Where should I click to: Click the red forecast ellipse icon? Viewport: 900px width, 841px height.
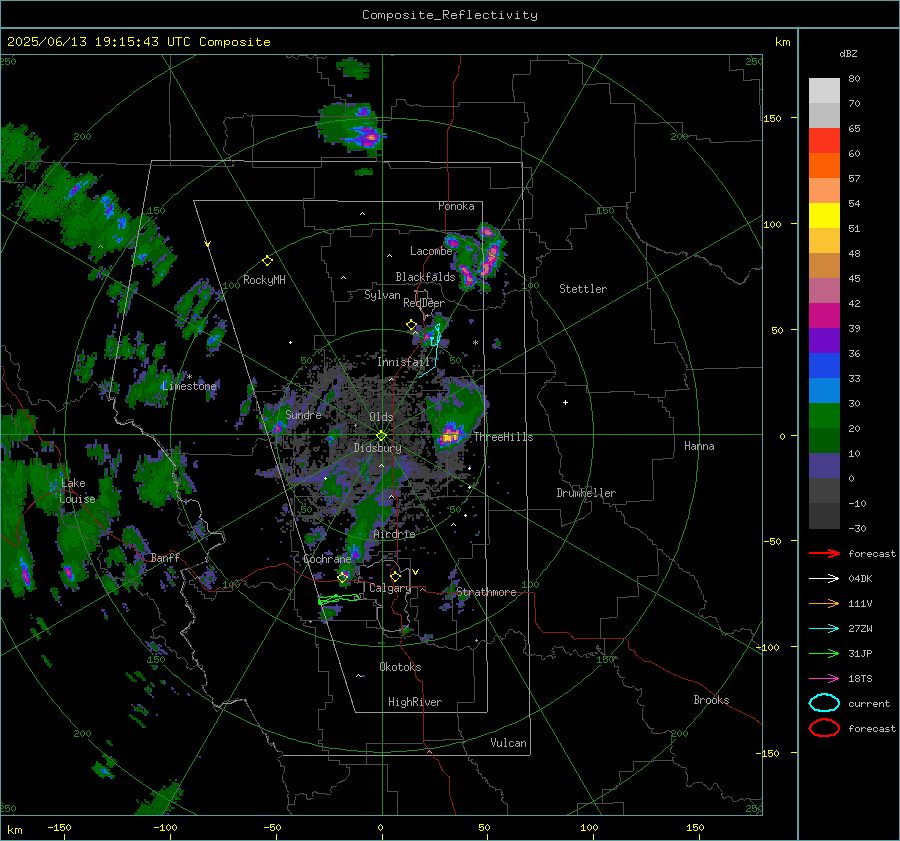[824, 728]
